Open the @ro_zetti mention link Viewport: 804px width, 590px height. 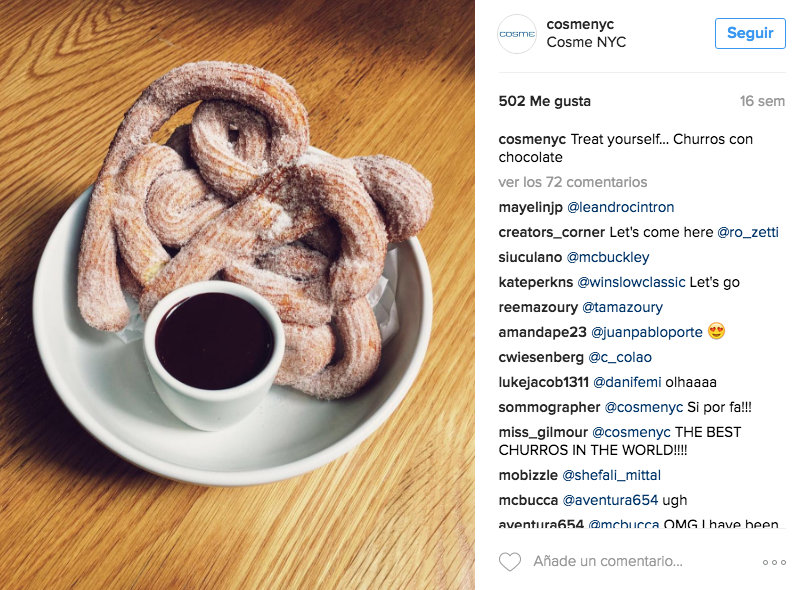(x=748, y=232)
